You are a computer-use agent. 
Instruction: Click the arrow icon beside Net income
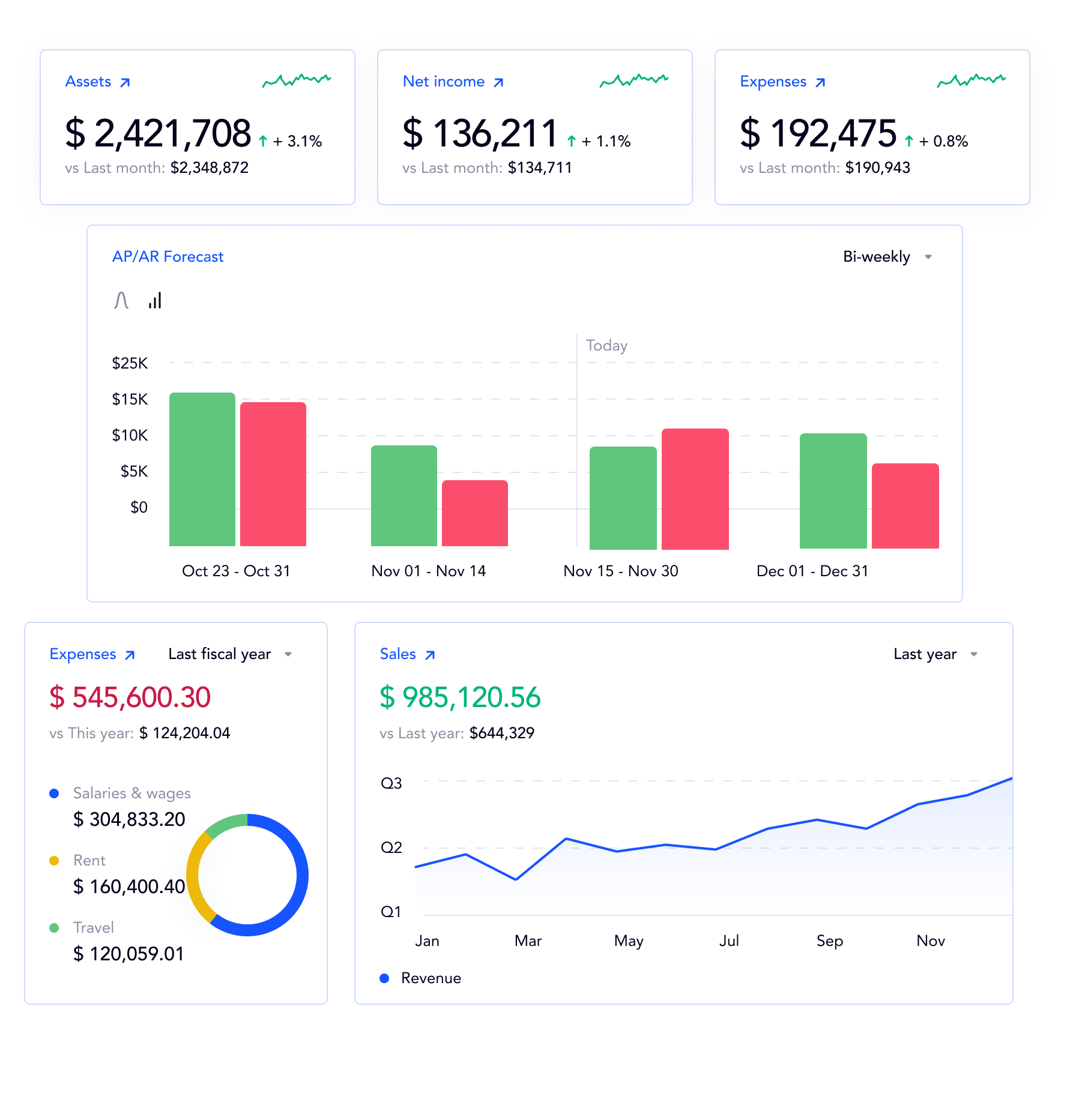tap(498, 82)
